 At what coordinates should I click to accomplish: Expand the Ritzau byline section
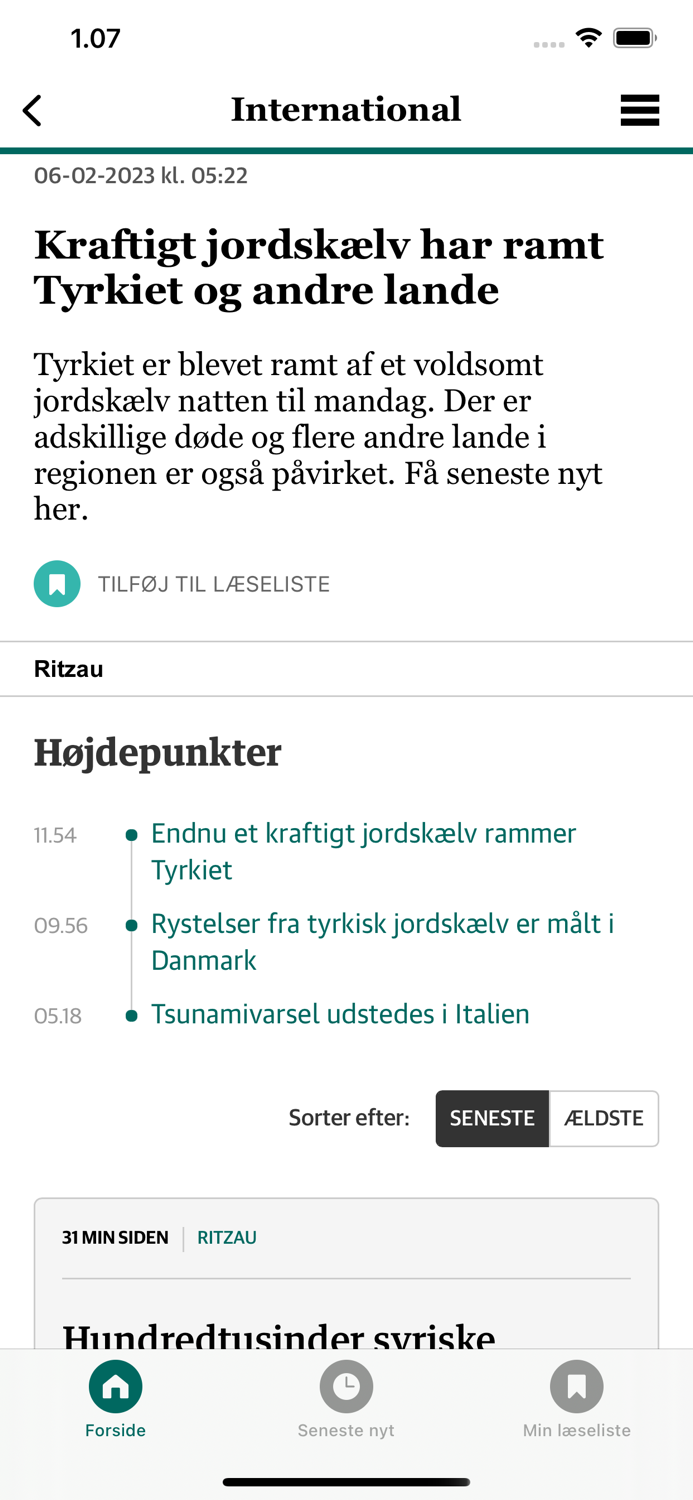click(x=68, y=668)
